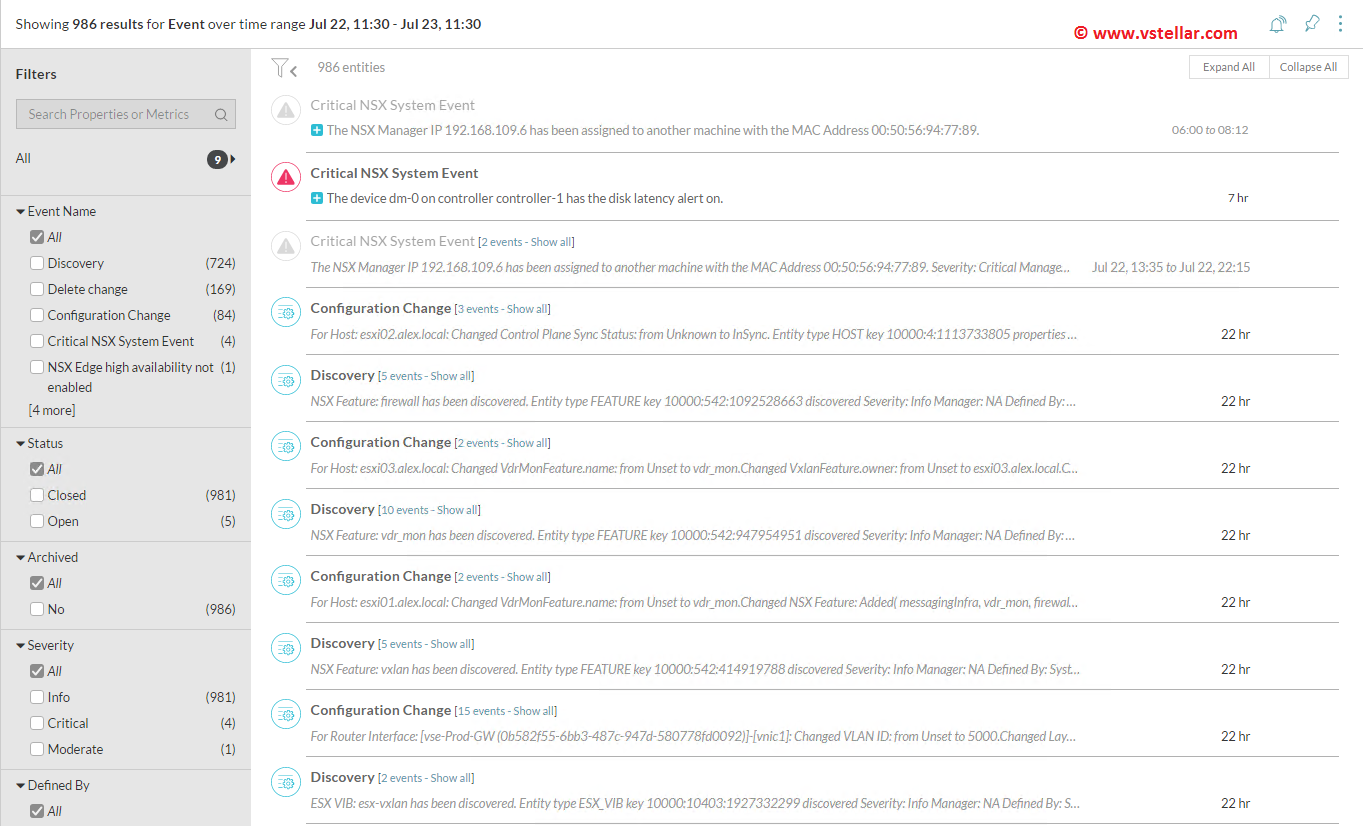
Task: Click the search magnifier icon in filters
Action: [x=221, y=115]
